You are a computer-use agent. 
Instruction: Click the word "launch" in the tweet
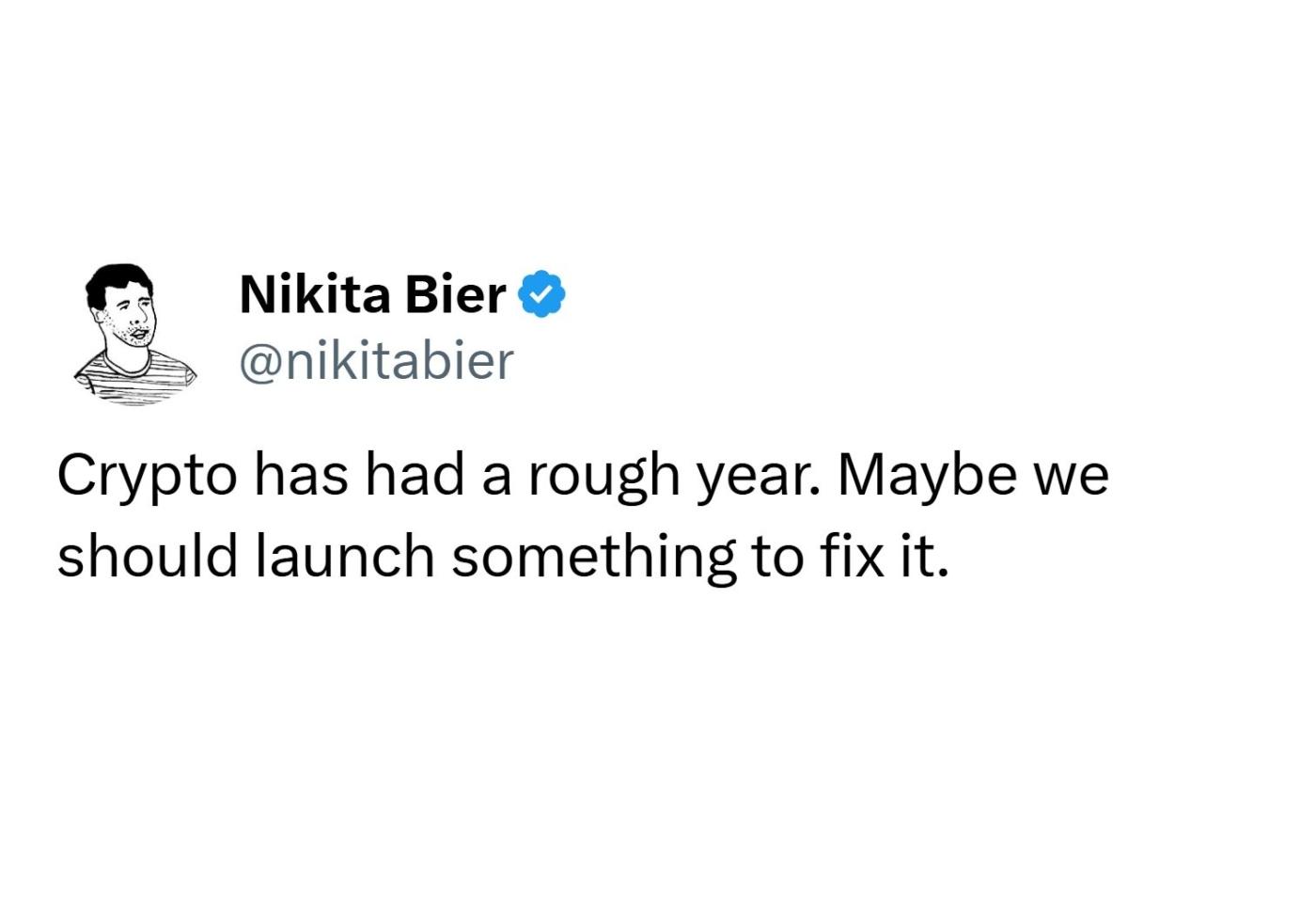tap(345, 557)
